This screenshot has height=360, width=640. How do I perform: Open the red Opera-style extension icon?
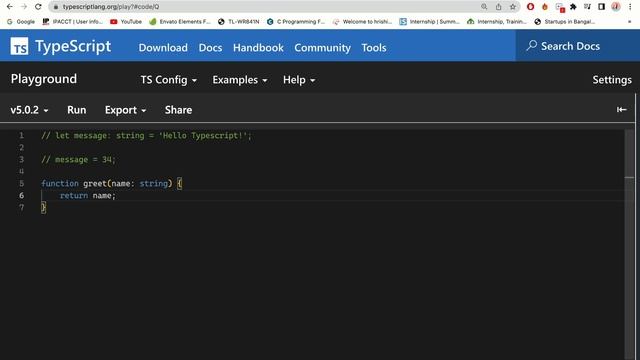tap(530, 7)
